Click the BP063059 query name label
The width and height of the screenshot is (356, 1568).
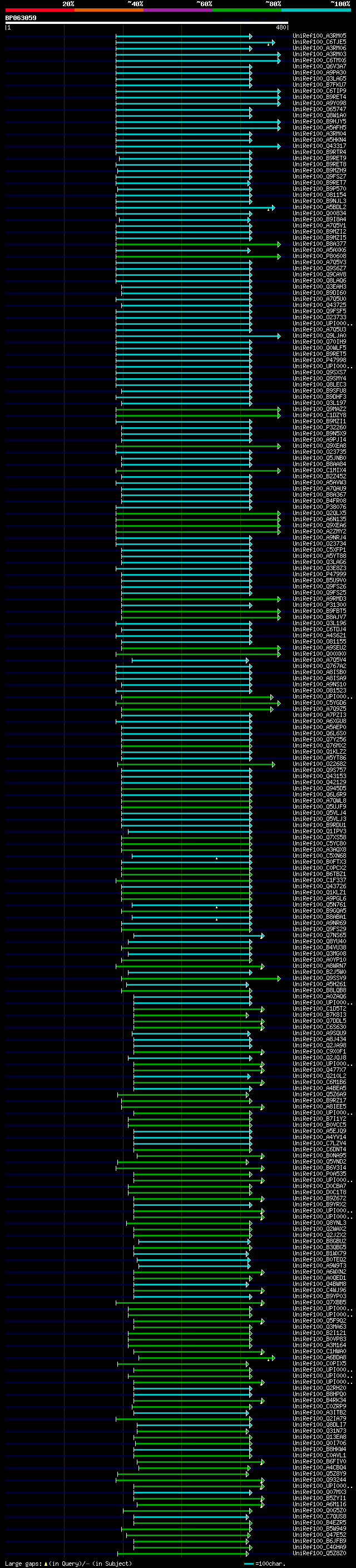21,18
